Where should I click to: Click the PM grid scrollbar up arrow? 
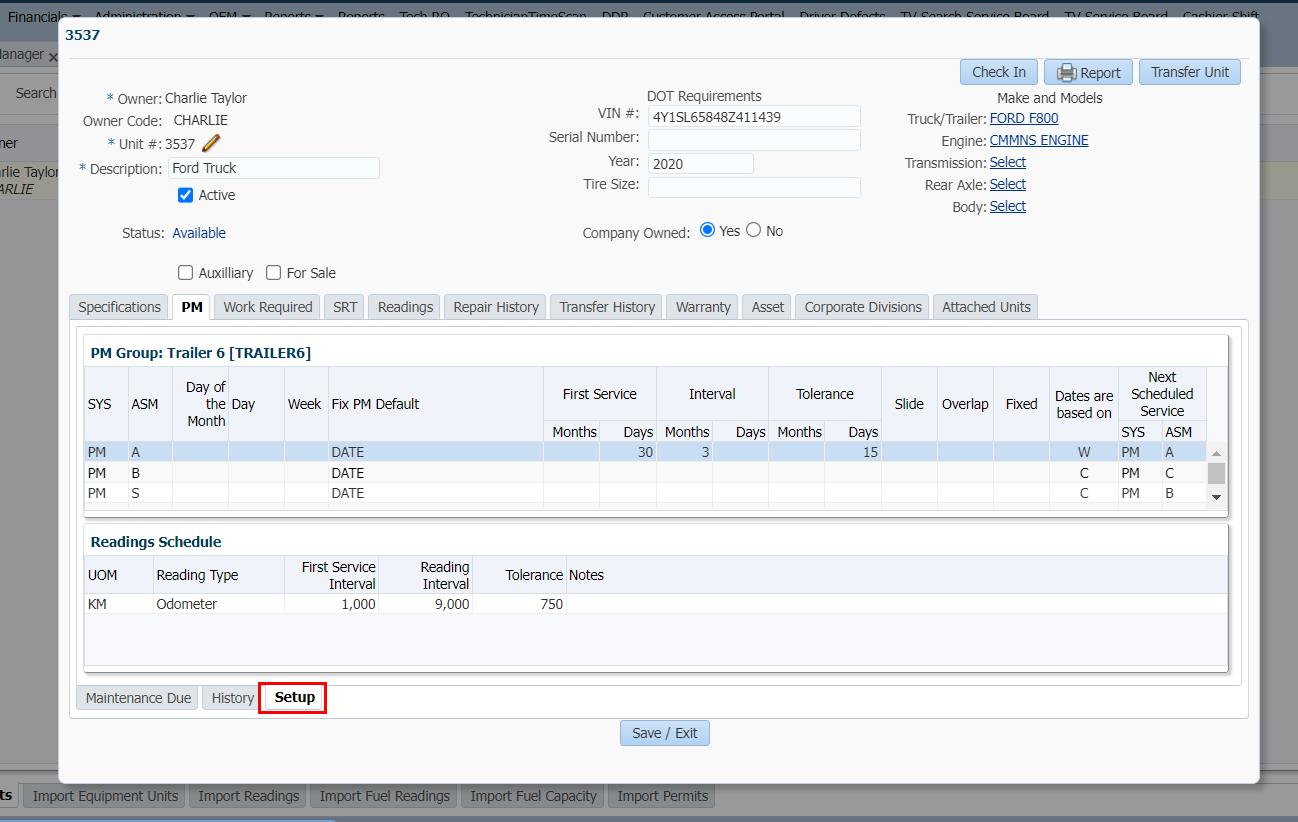1216,454
